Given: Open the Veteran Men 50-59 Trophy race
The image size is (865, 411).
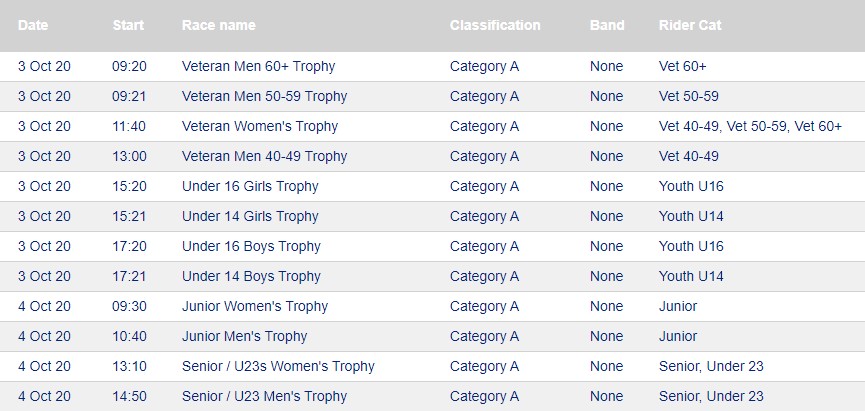Looking at the screenshot, I should coord(265,96).
